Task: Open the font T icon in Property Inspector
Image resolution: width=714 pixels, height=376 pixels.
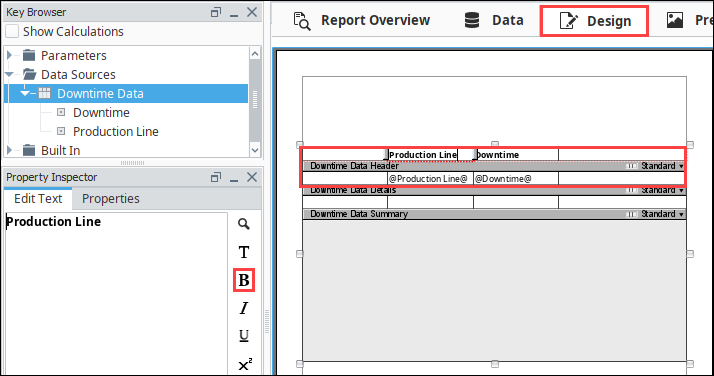Action: click(x=244, y=252)
